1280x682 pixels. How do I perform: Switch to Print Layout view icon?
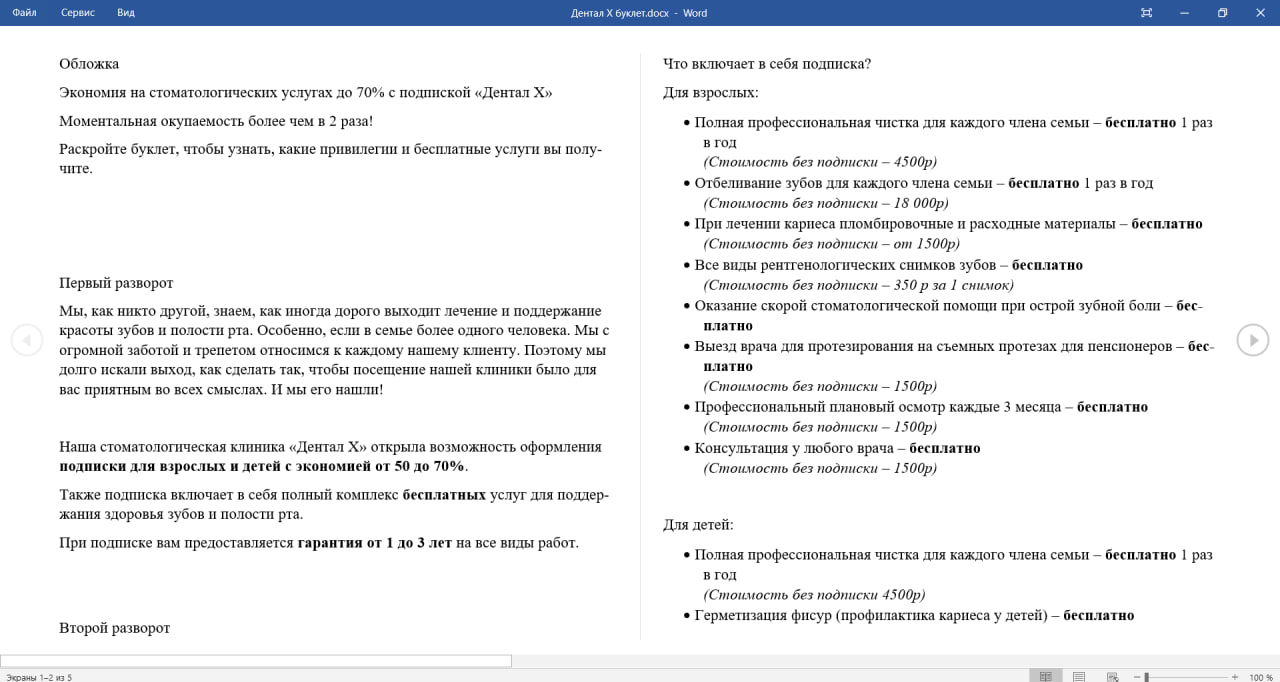click(1079, 677)
